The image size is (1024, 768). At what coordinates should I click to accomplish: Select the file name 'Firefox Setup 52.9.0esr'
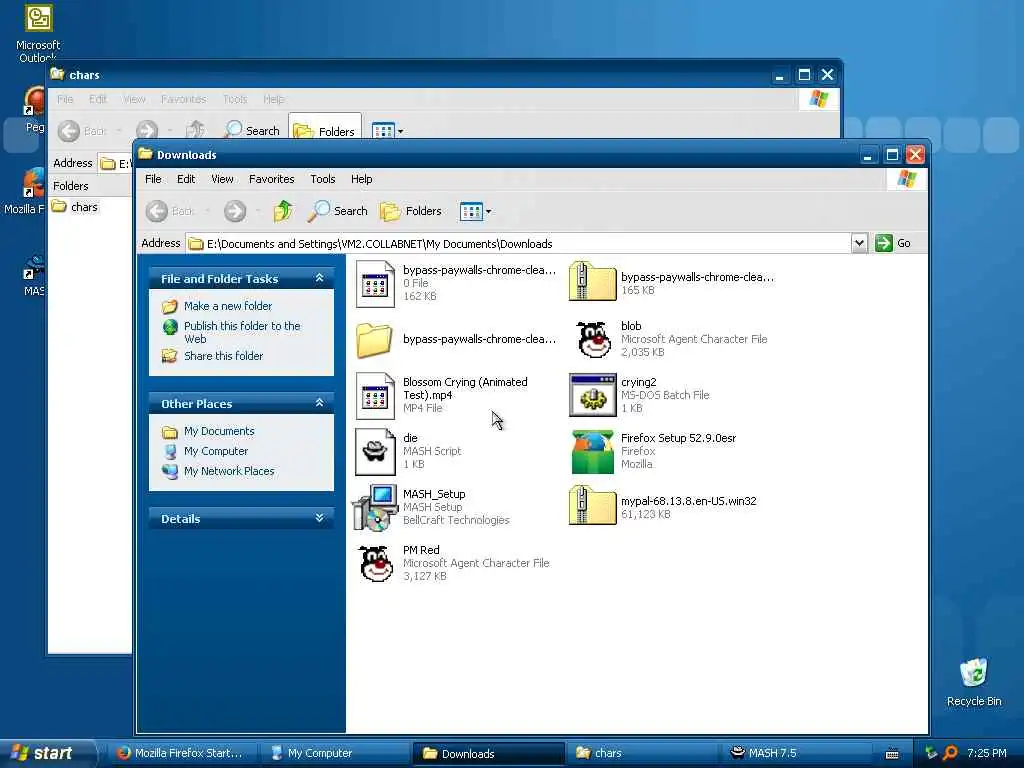click(678, 438)
